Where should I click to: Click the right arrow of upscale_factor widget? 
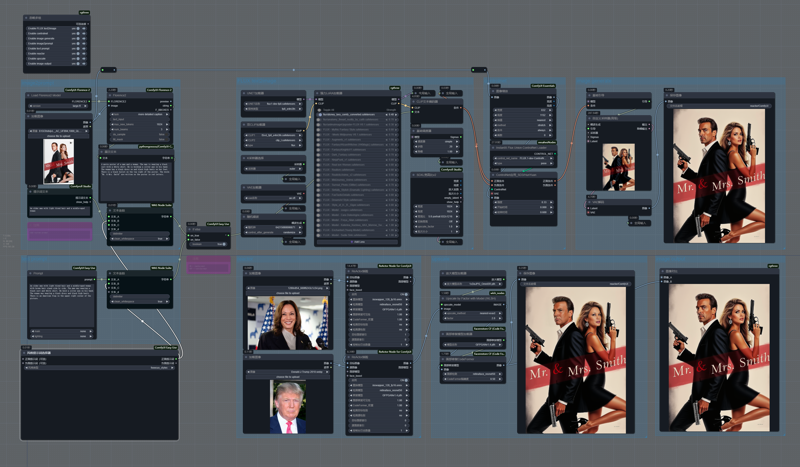pyautogui.click(x=457, y=227)
